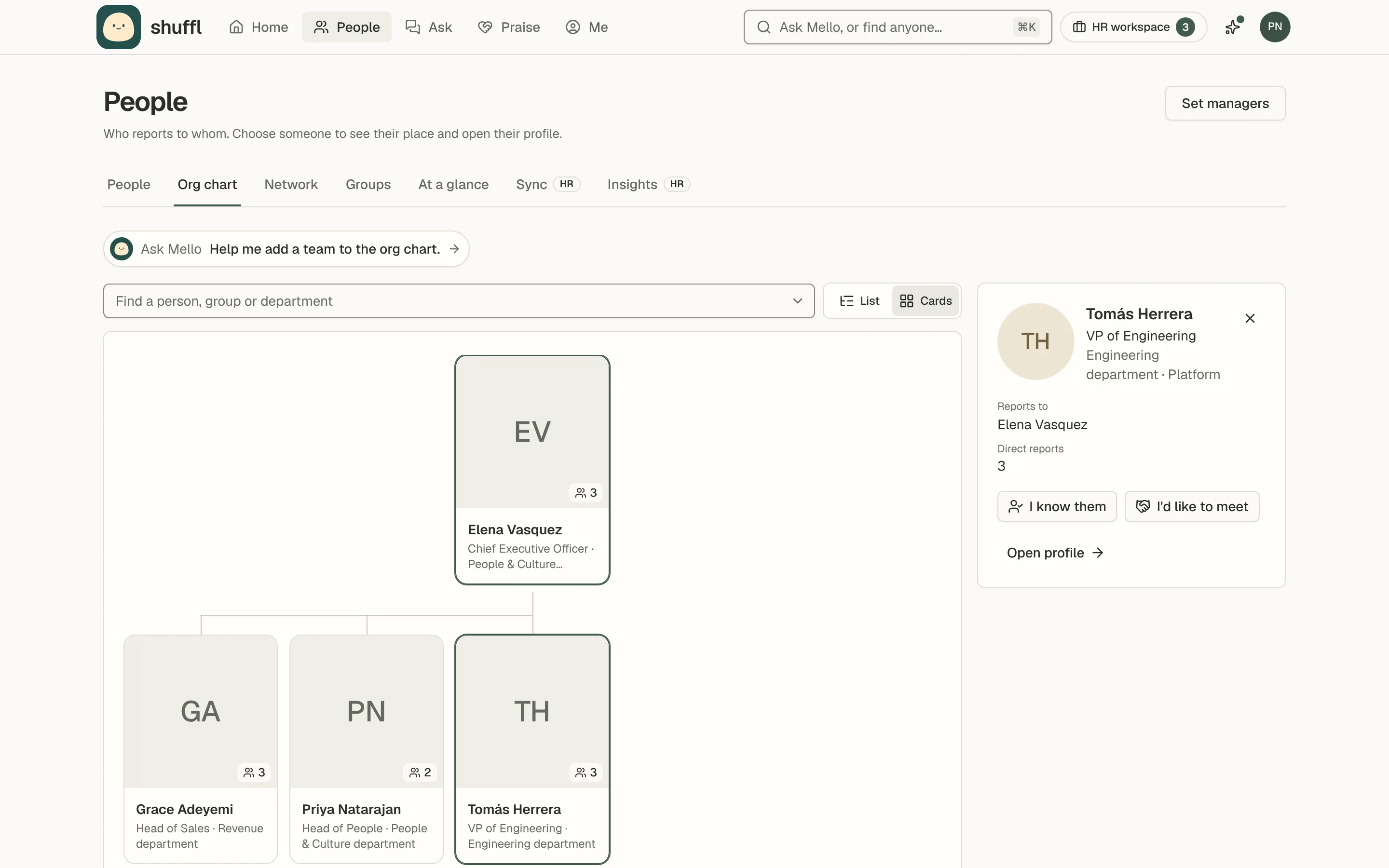Image resolution: width=1389 pixels, height=868 pixels.
Task: Select the Priya Natarajan card
Action: coord(366,748)
